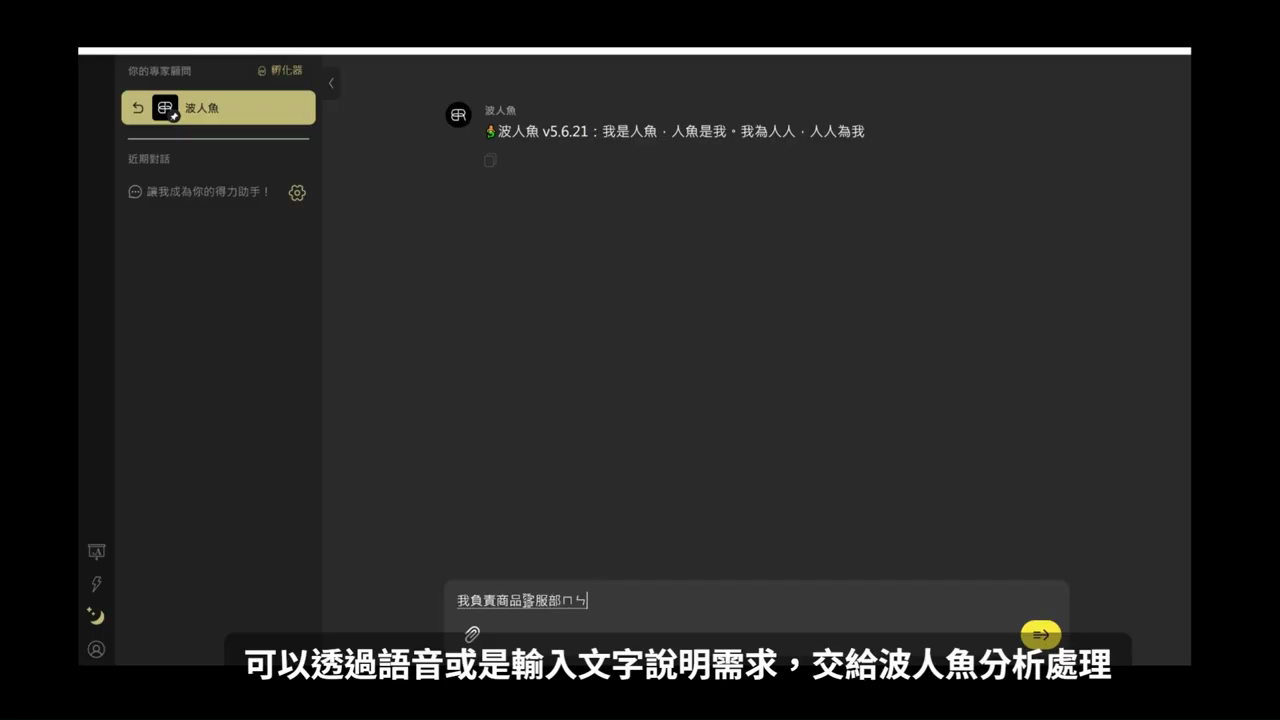Open settings gear for the recent conversation
The image size is (1280, 720).
tap(297, 193)
